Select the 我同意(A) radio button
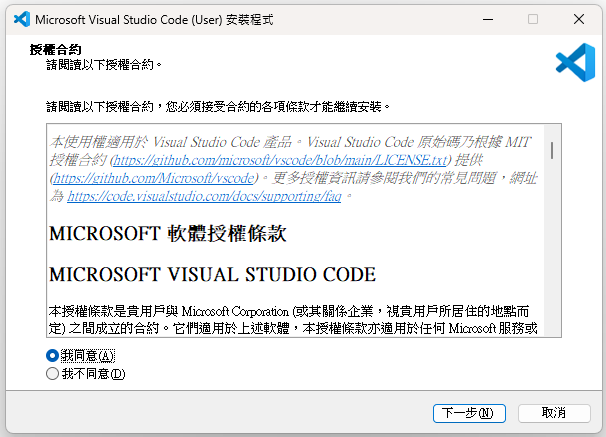The width and height of the screenshot is (606, 437). click(x=53, y=355)
